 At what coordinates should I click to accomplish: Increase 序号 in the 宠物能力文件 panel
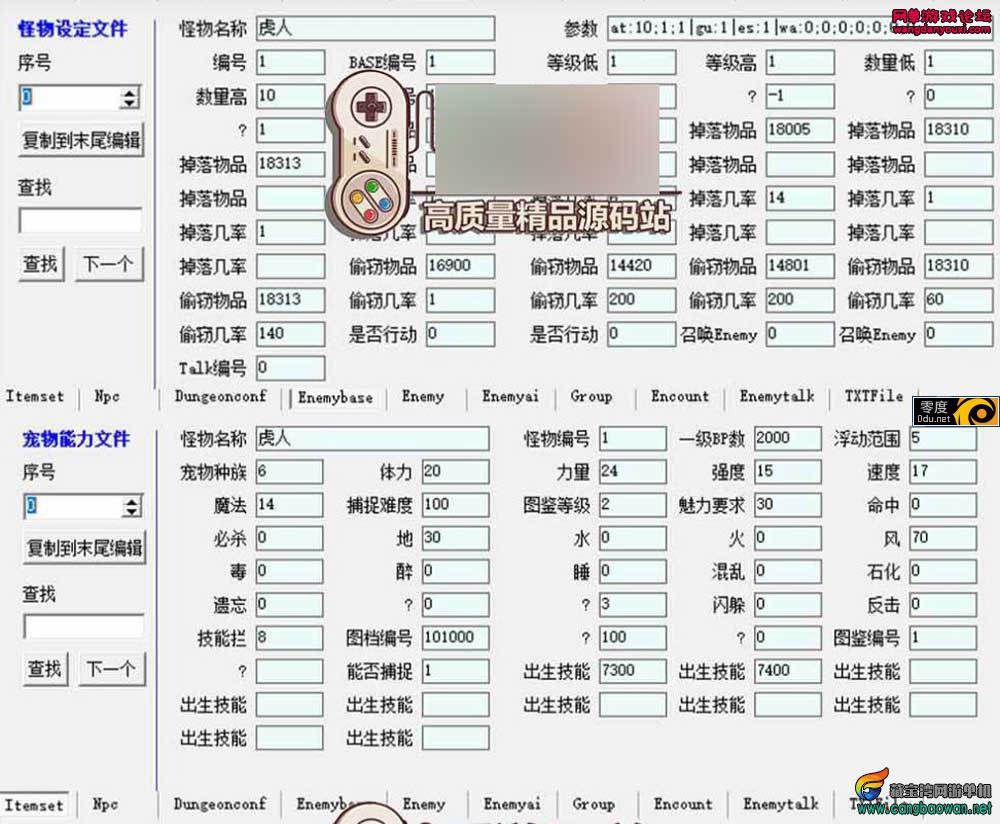coord(132,501)
